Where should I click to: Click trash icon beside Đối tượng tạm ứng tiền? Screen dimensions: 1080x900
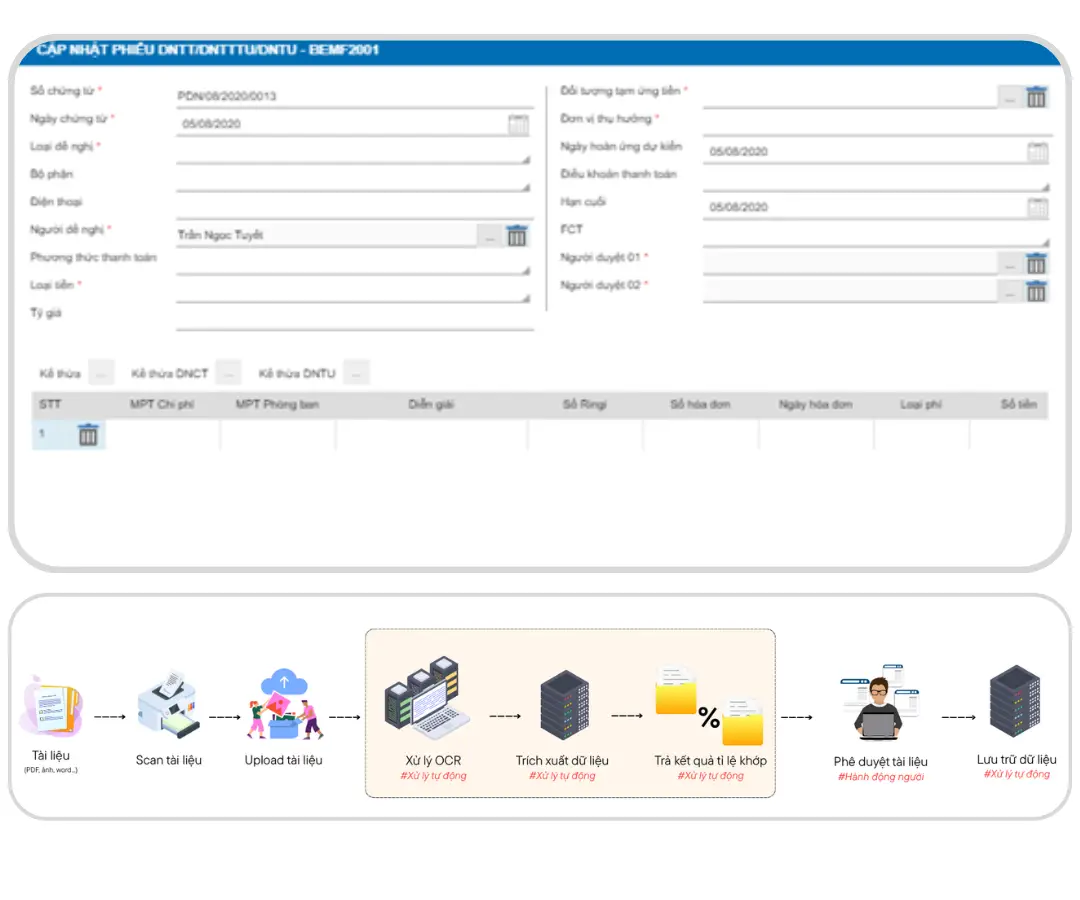pos(1037,97)
